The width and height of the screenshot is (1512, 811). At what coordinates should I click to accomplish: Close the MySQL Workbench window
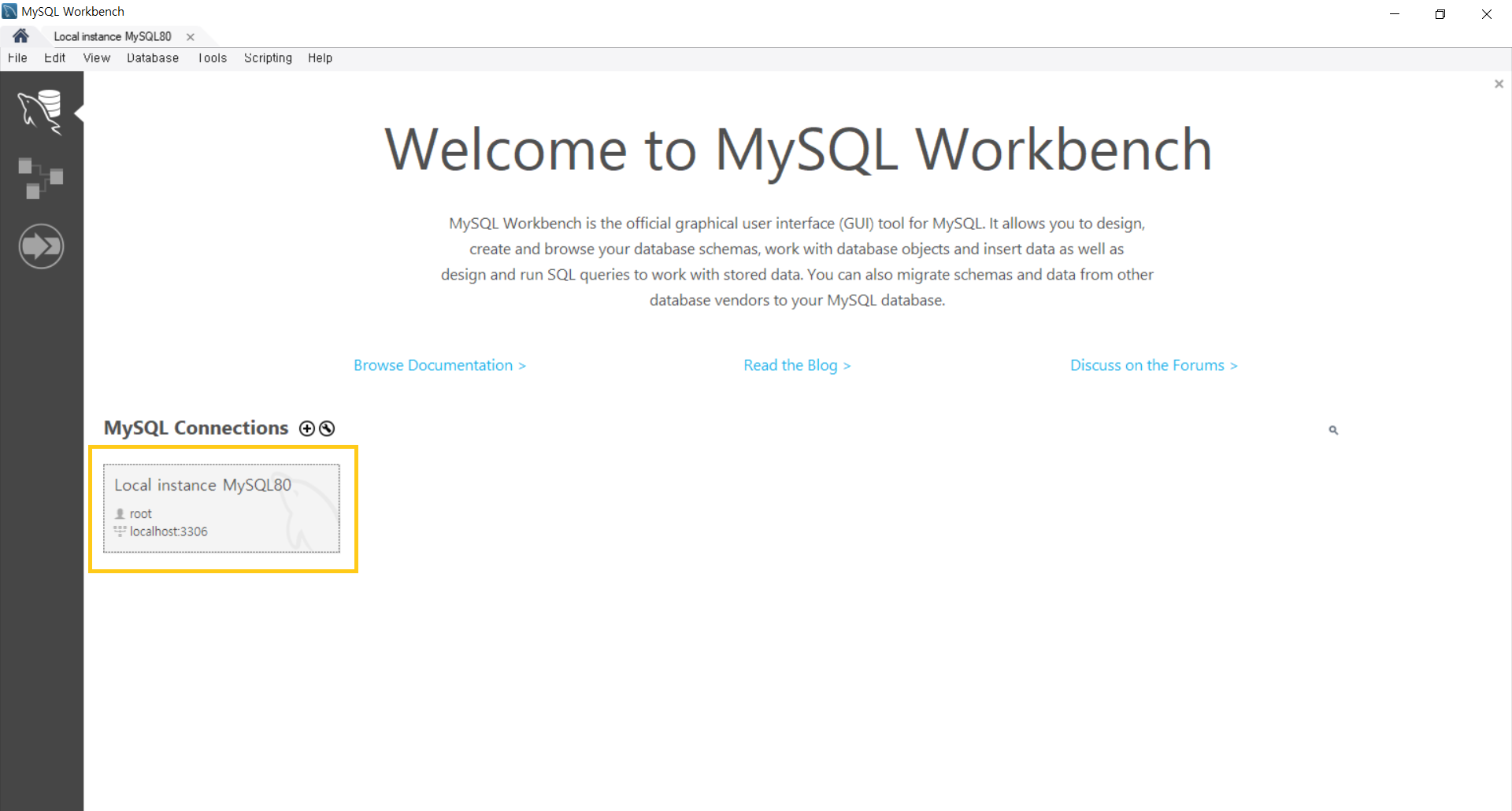pos(1487,13)
